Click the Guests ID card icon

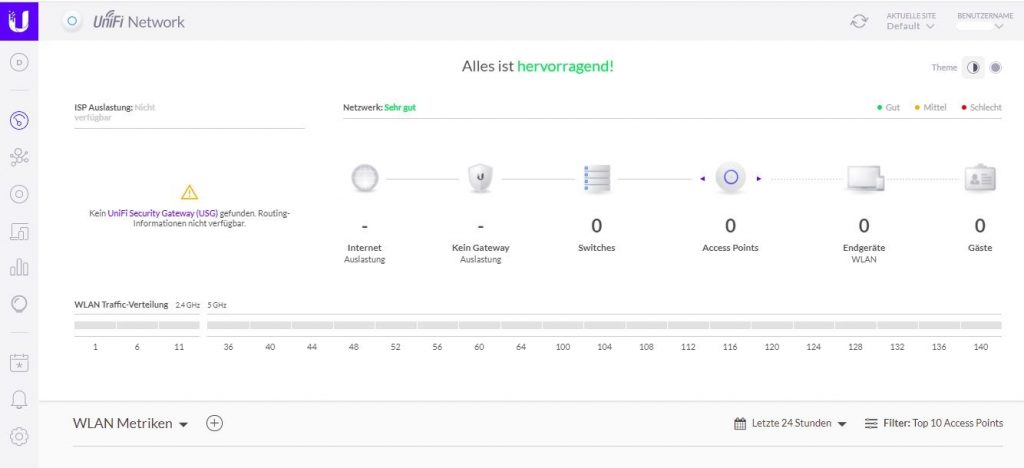coord(980,178)
